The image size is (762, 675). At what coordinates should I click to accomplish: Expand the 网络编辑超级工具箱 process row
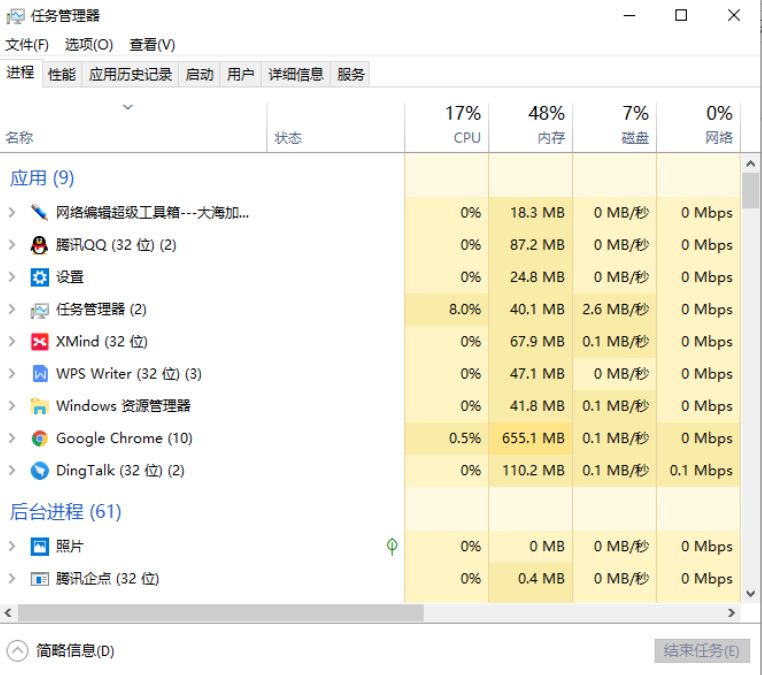tap(12, 212)
